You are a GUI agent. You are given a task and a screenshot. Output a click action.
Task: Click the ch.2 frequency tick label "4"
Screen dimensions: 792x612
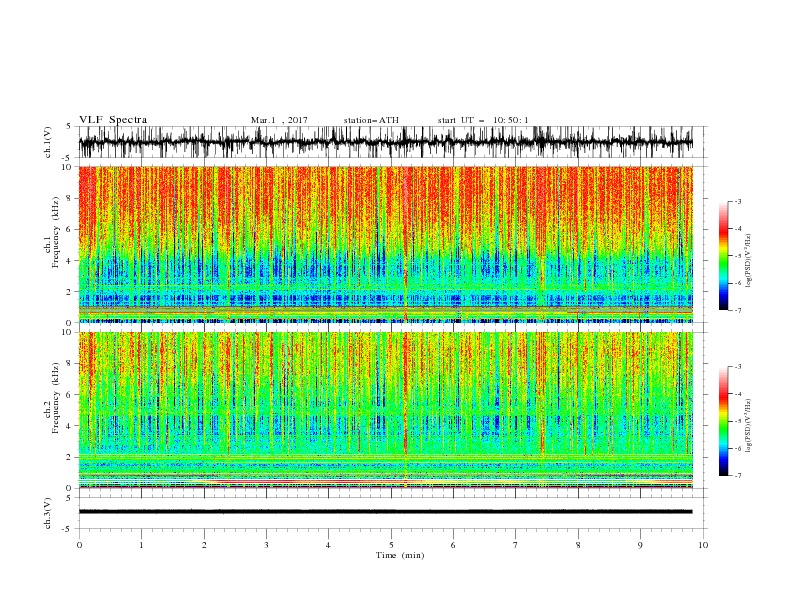click(x=69, y=426)
